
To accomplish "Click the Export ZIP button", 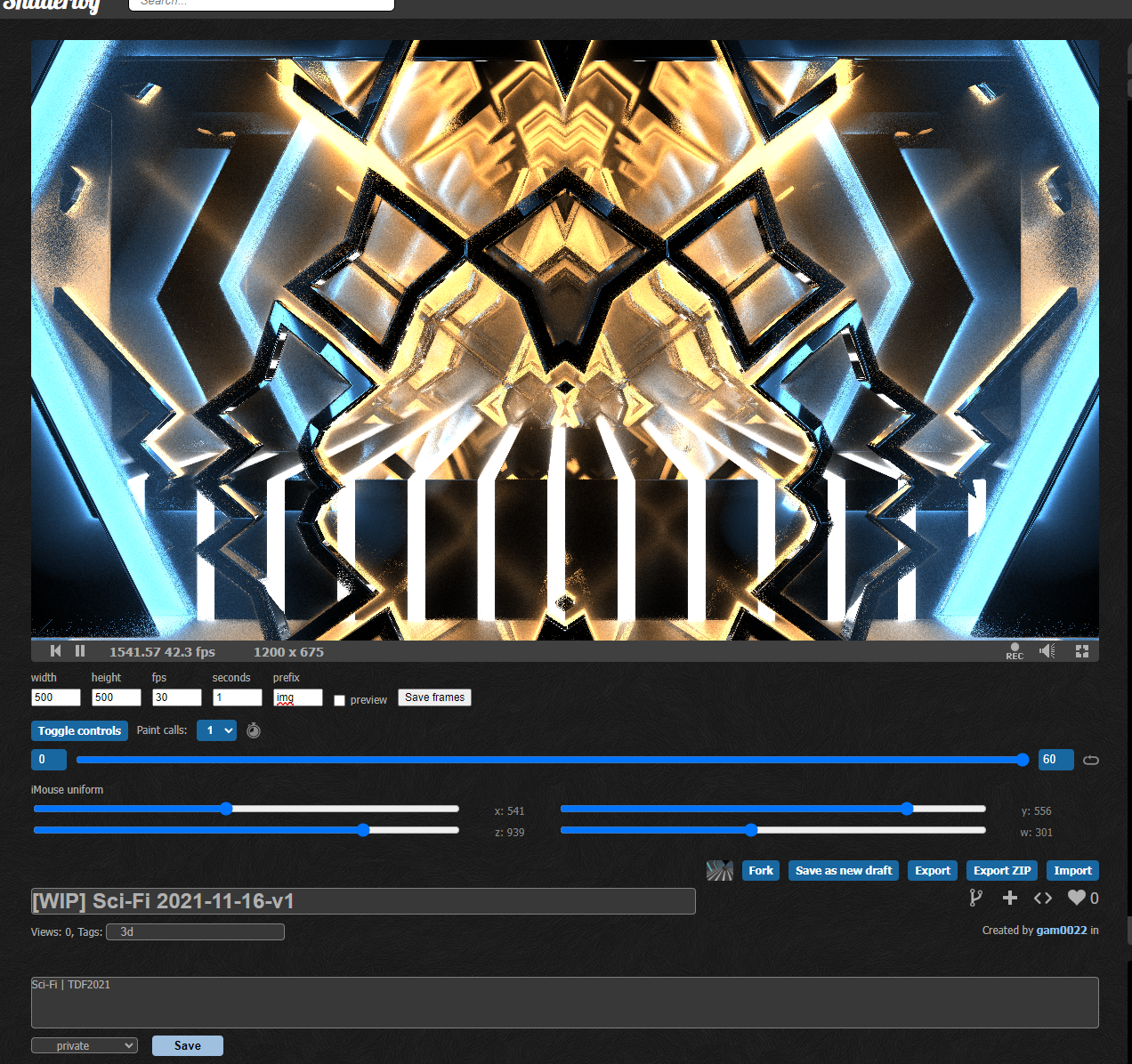I will pyautogui.click(x=1001, y=870).
